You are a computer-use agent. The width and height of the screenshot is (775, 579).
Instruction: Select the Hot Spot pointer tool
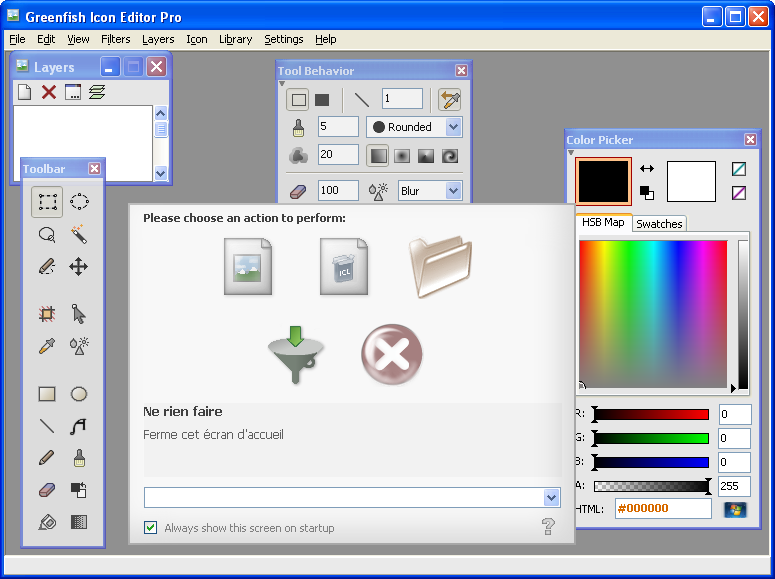click(79, 313)
